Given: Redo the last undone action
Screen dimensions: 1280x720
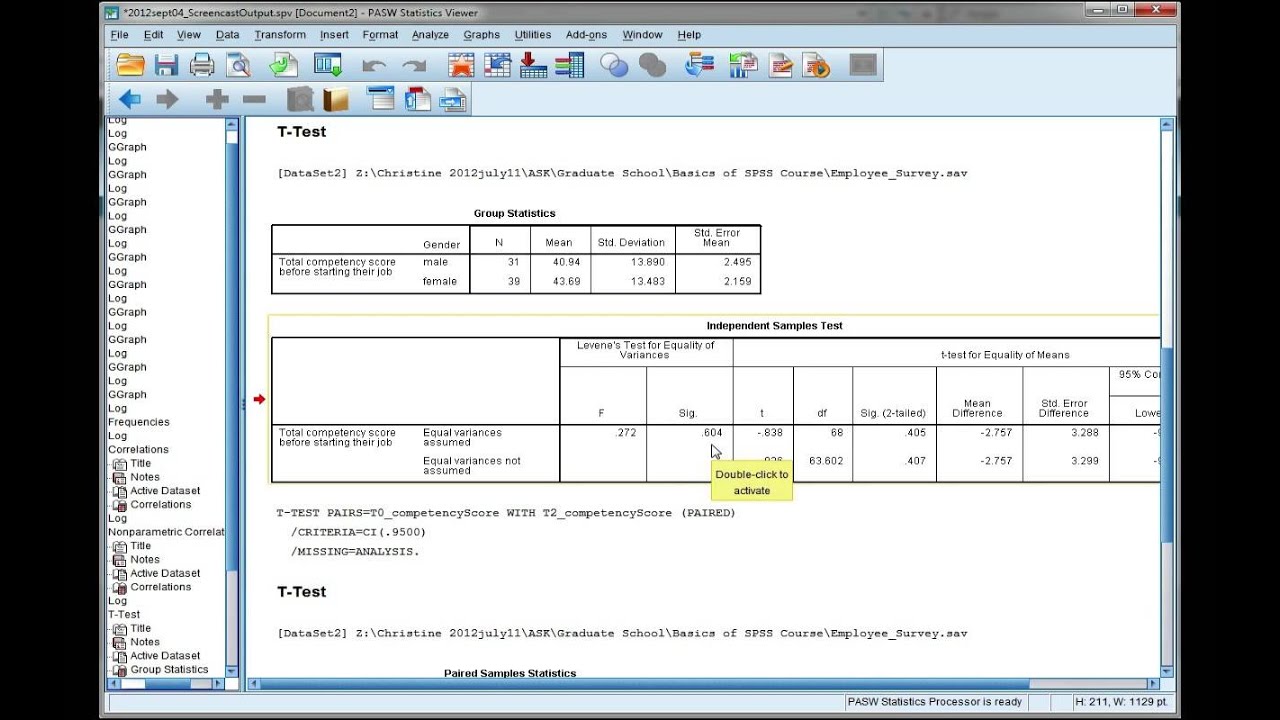Looking at the screenshot, I should point(413,66).
